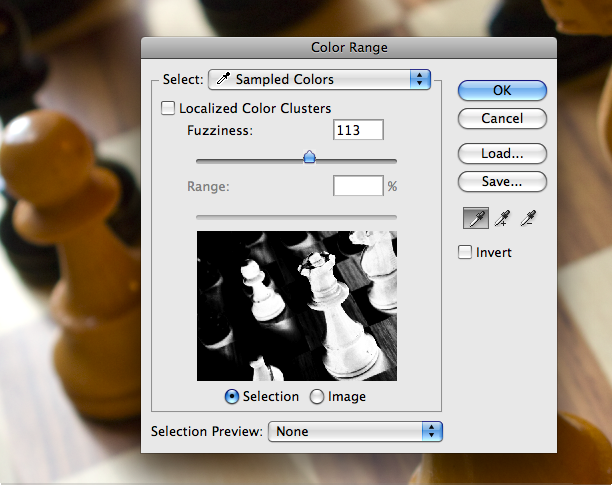This screenshot has width=612, height=486.
Task: Click the Cancel button
Action: point(502,118)
